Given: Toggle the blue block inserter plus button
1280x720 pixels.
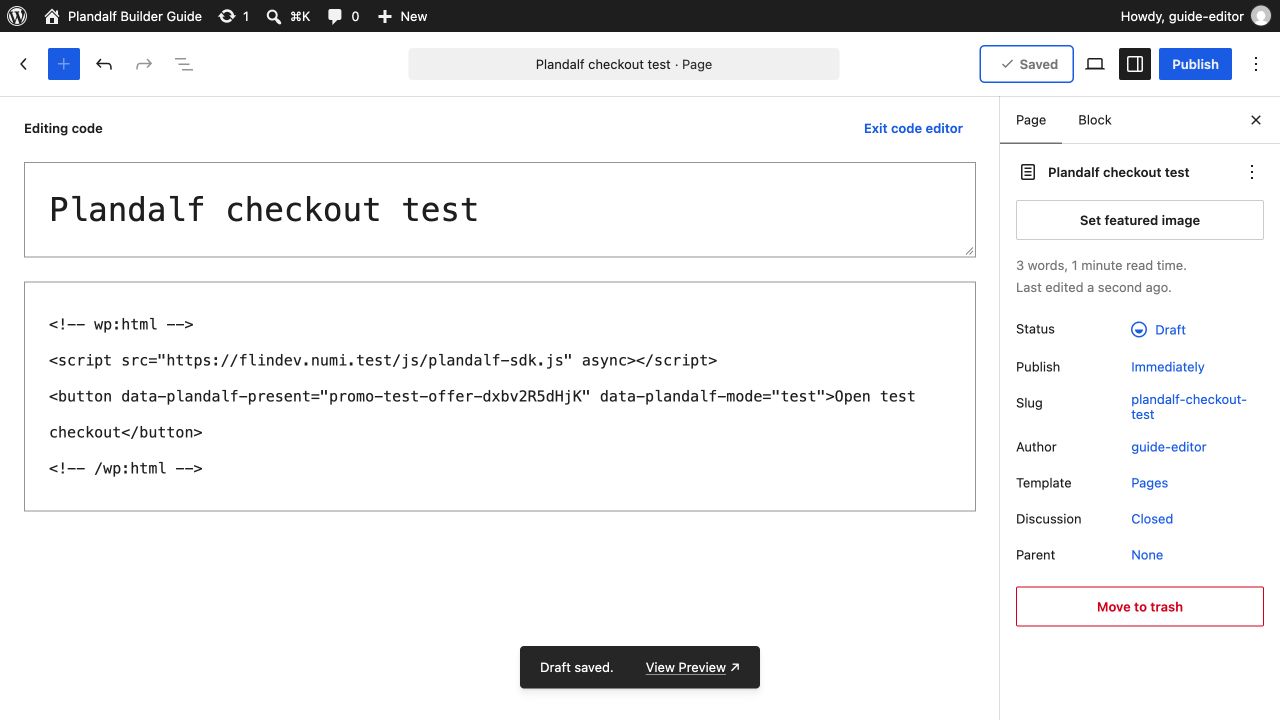Looking at the screenshot, I should click(x=63, y=64).
